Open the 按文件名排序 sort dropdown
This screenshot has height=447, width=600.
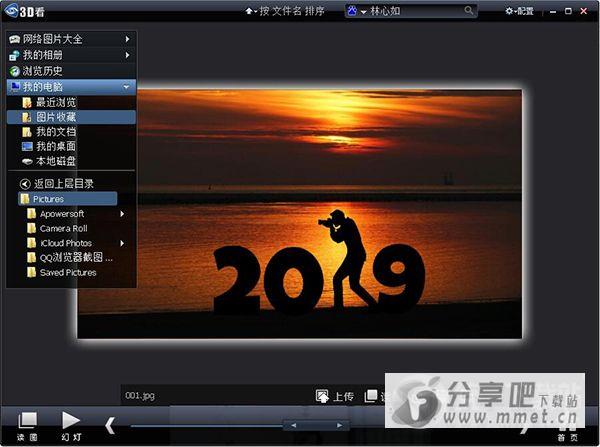(x=285, y=11)
